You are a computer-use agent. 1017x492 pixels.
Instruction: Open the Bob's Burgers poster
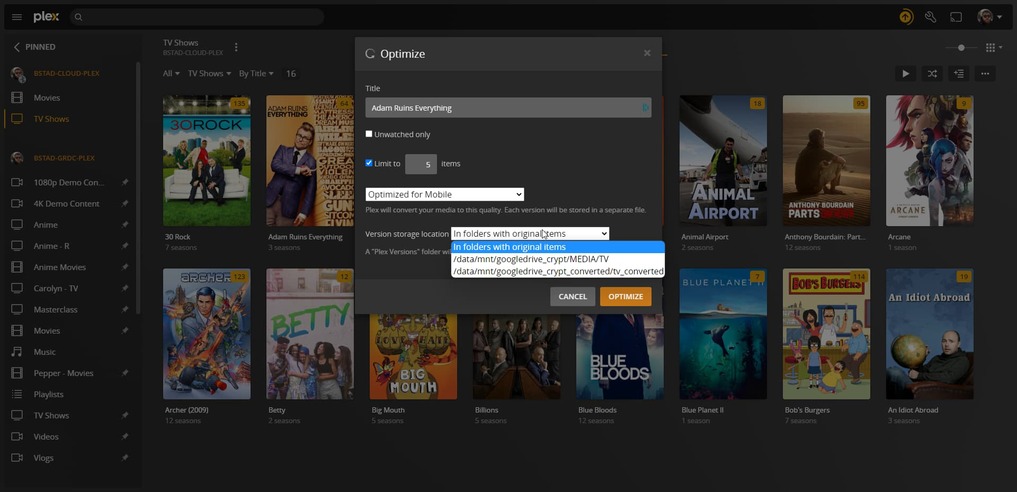pos(826,334)
